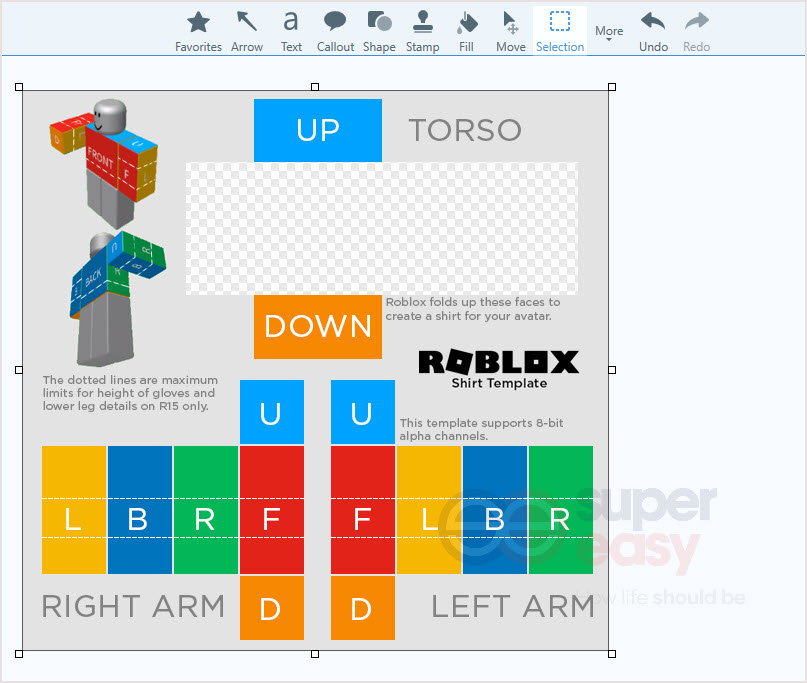
Task: Click the ROBLOX logo
Action: coord(499,362)
